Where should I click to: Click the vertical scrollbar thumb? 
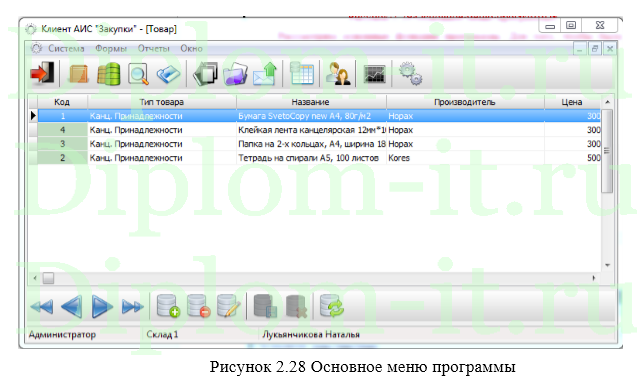tap(607, 151)
